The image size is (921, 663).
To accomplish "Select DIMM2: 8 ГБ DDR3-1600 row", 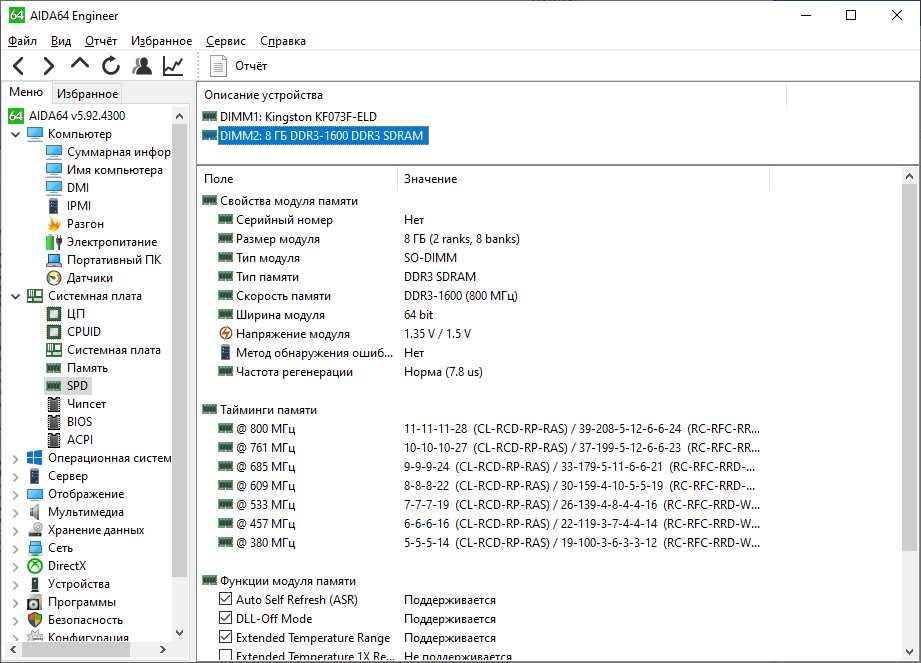I will pos(322,136).
